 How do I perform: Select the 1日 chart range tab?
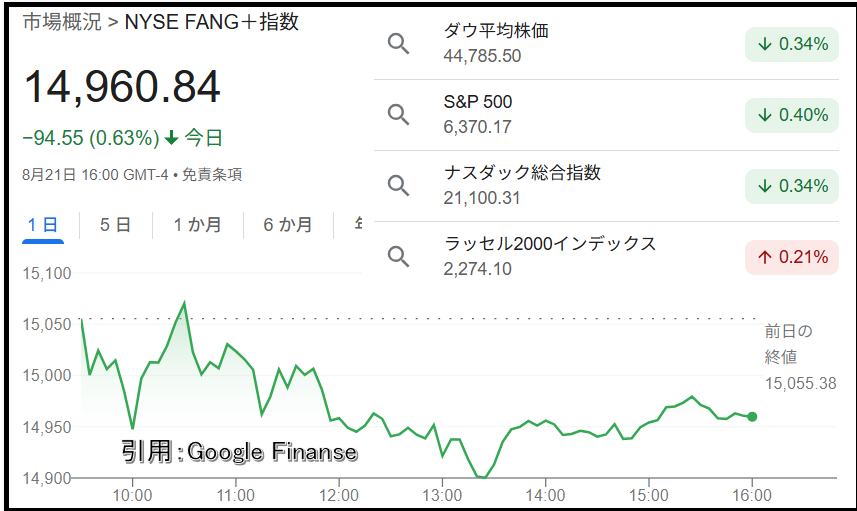[x=43, y=225]
